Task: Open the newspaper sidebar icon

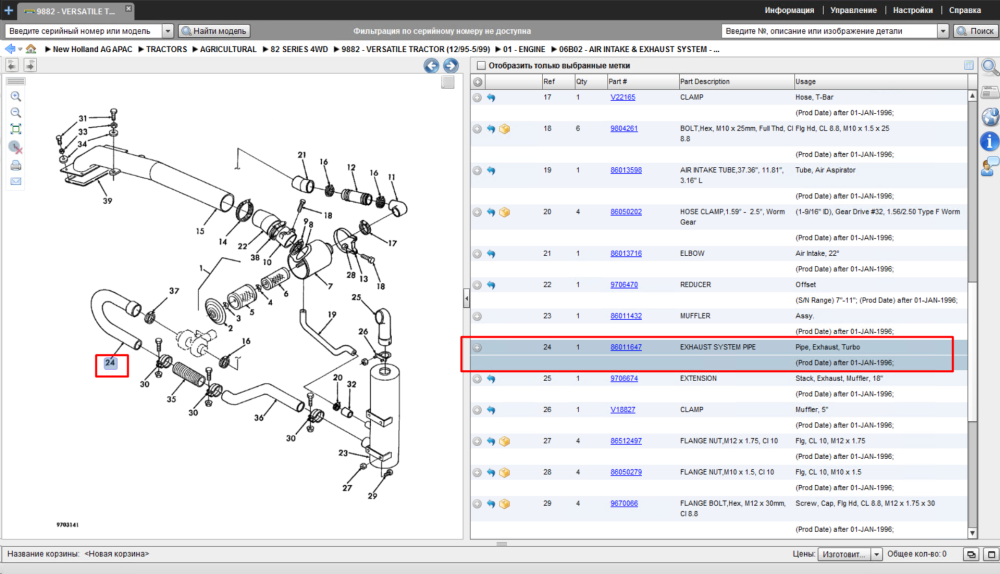Action: coord(990,93)
